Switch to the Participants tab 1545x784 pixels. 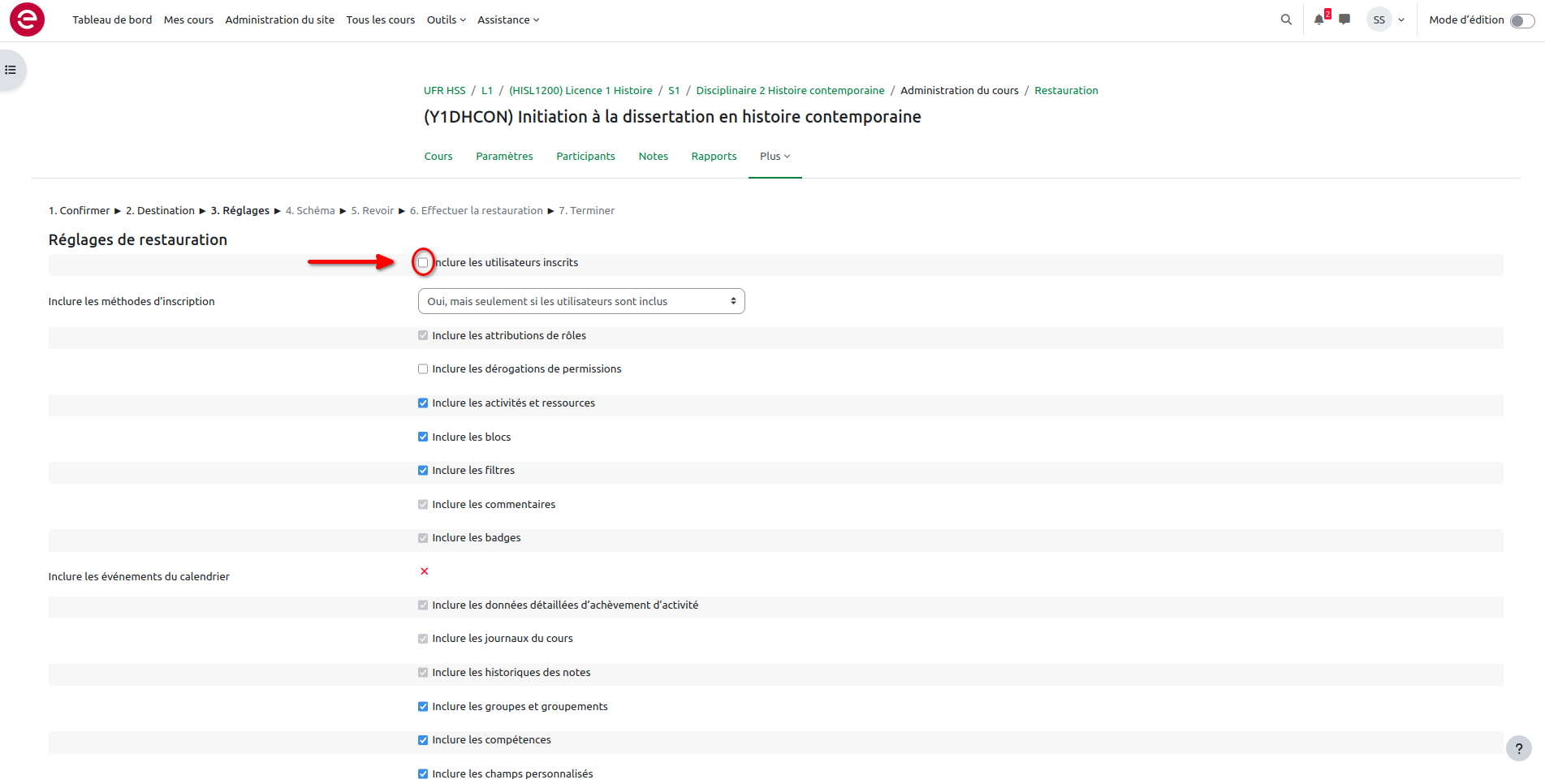[585, 156]
